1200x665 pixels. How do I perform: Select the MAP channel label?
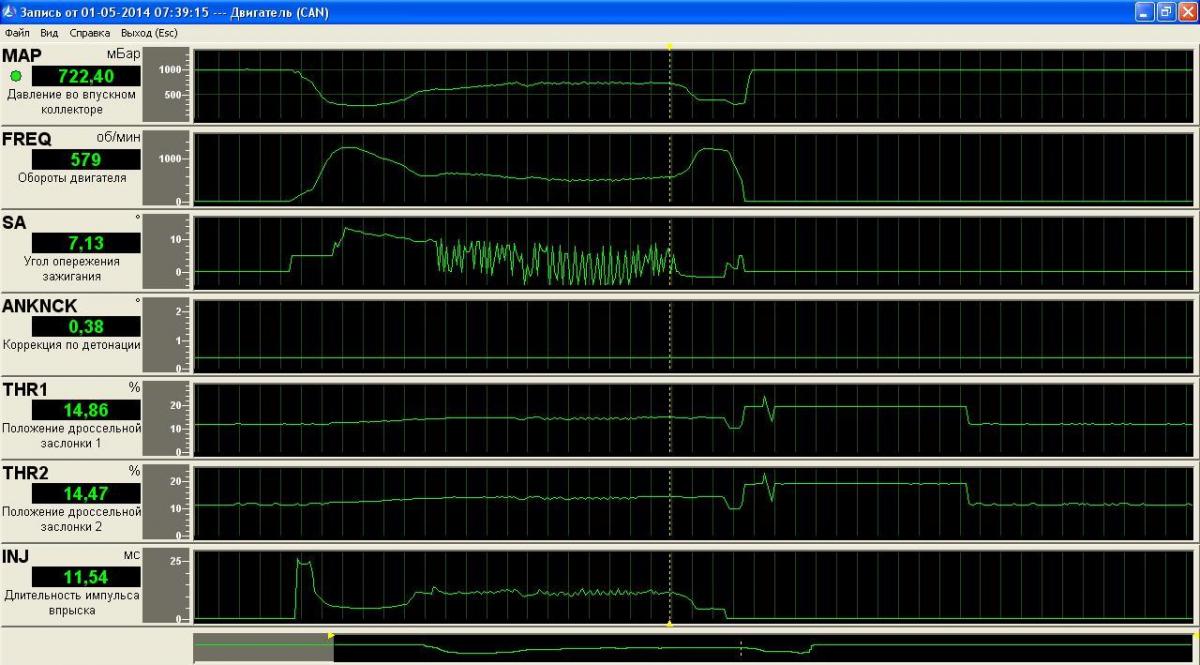pos(22,56)
